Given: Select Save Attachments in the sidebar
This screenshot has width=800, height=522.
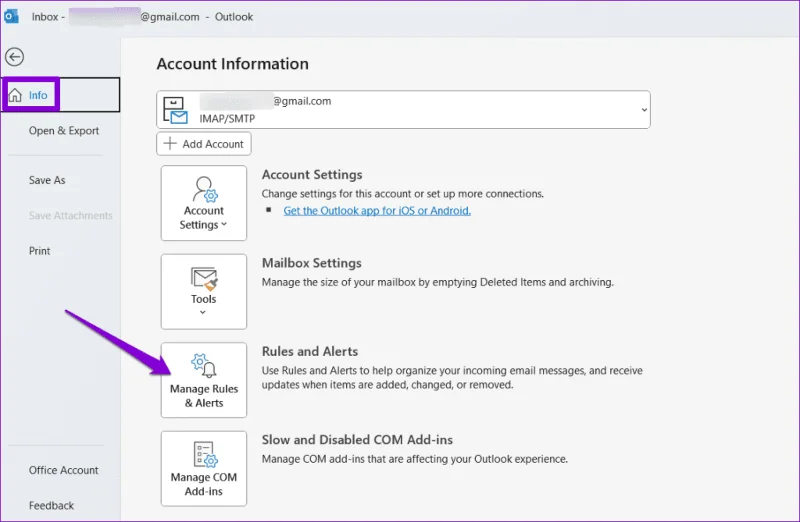Looking at the screenshot, I should [x=70, y=215].
